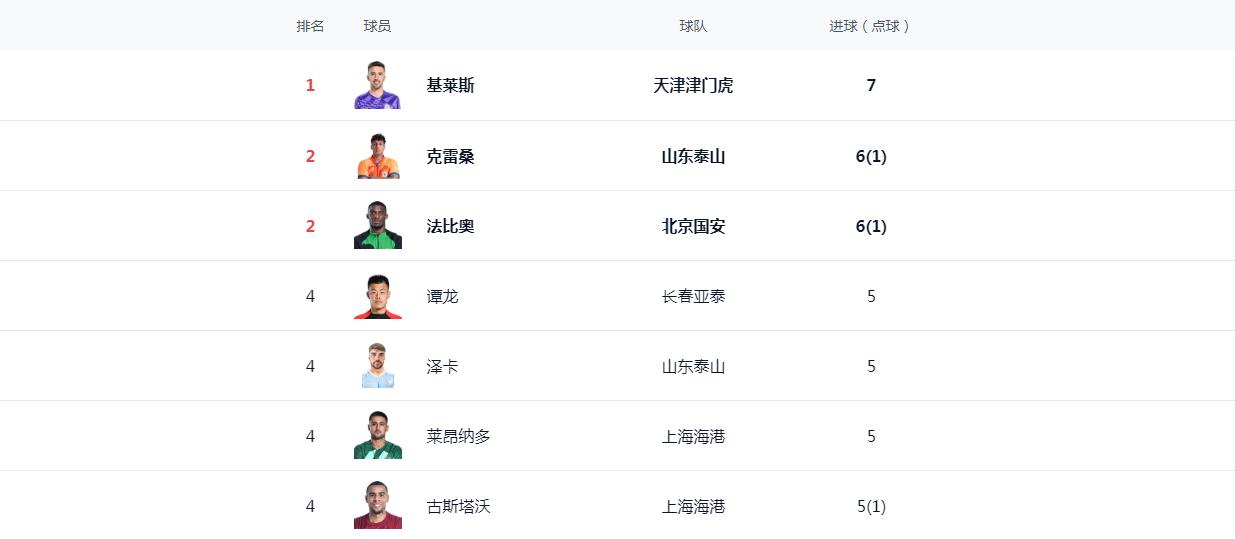1235x539 pixels.
Task: Click 克雷桑 player avatar photo
Action: pos(377,155)
